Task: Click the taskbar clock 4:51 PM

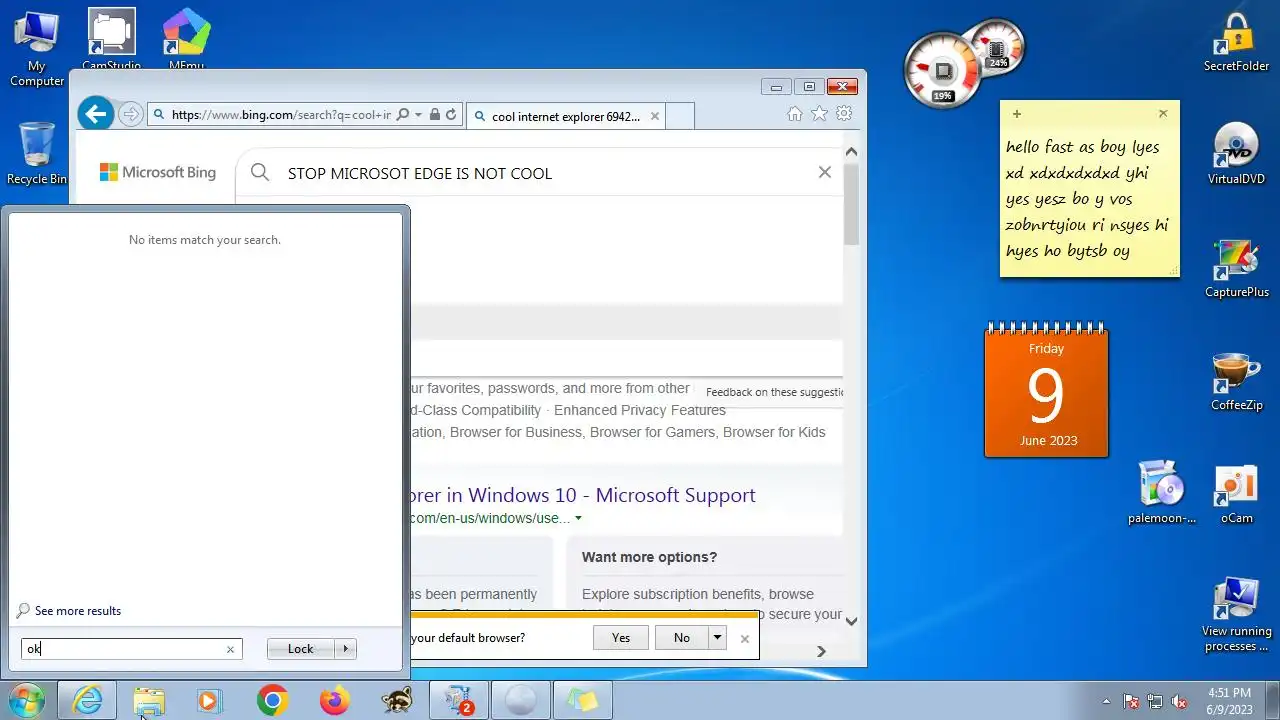Action: pos(1229,701)
